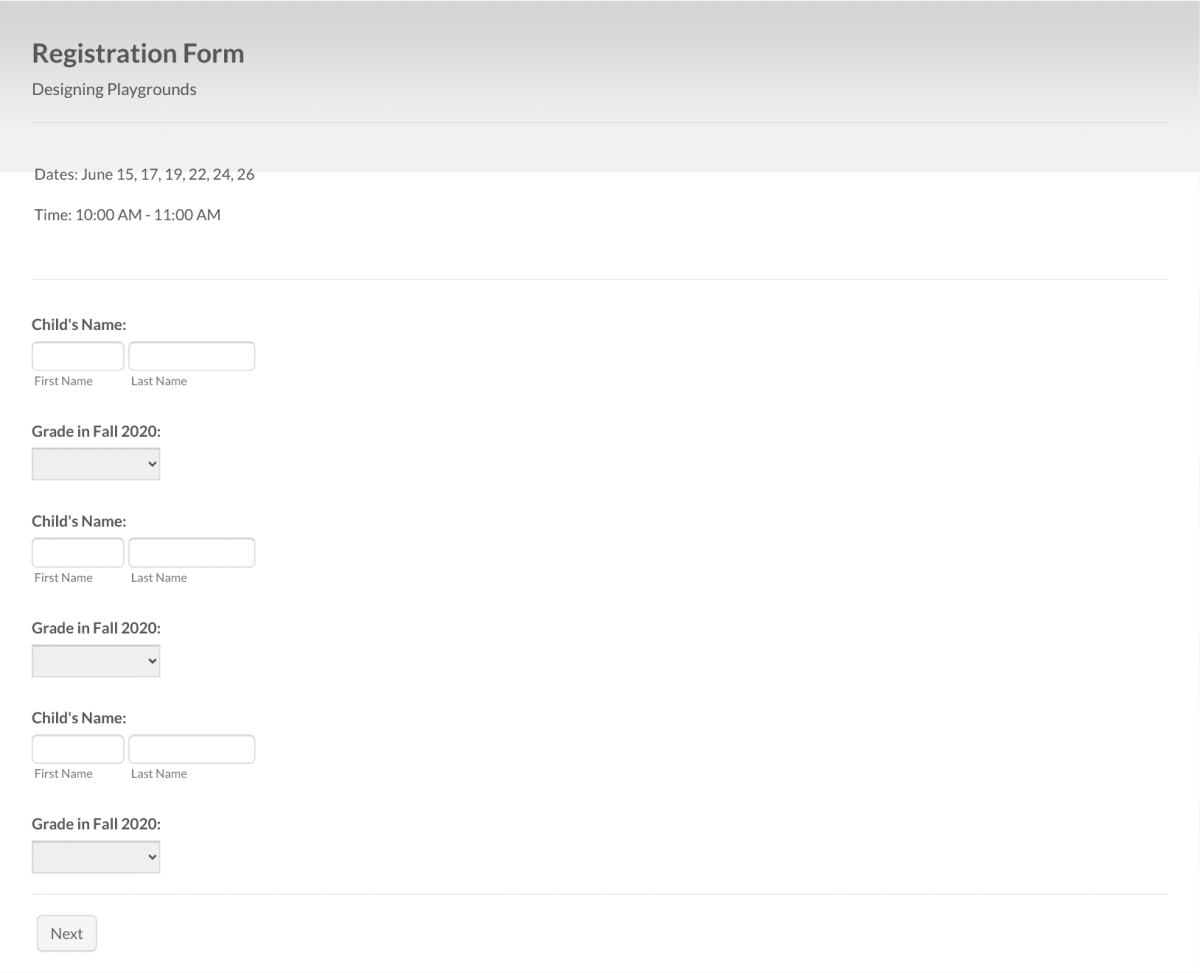Select the second child's First Name input
Image resolution: width=1200 pixels, height=973 pixels.
point(77,551)
